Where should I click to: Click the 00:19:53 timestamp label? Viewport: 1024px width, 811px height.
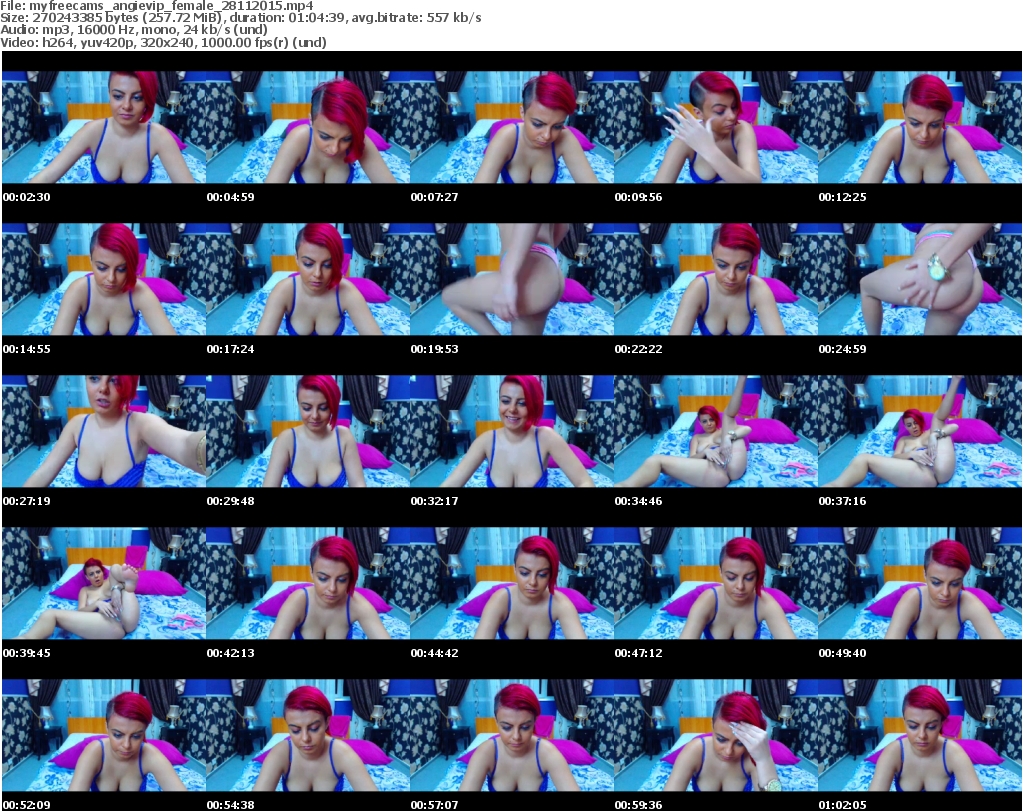point(434,349)
